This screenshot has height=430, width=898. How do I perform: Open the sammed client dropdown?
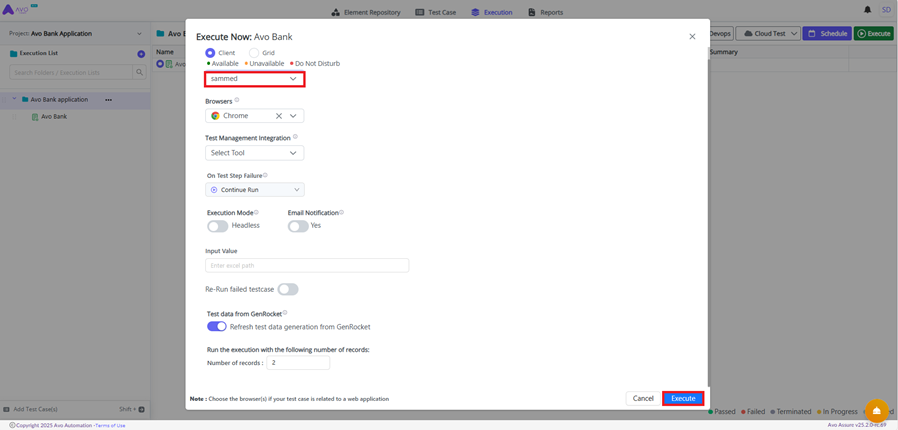(x=254, y=79)
